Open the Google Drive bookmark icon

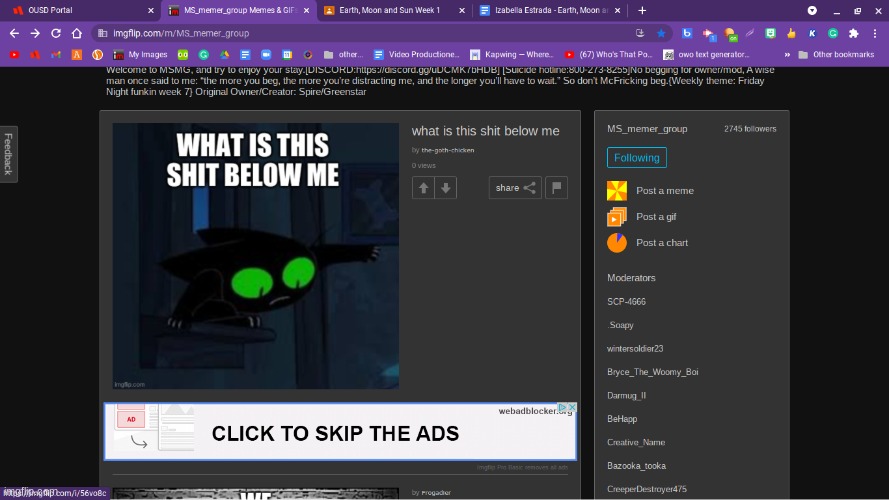(225, 54)
